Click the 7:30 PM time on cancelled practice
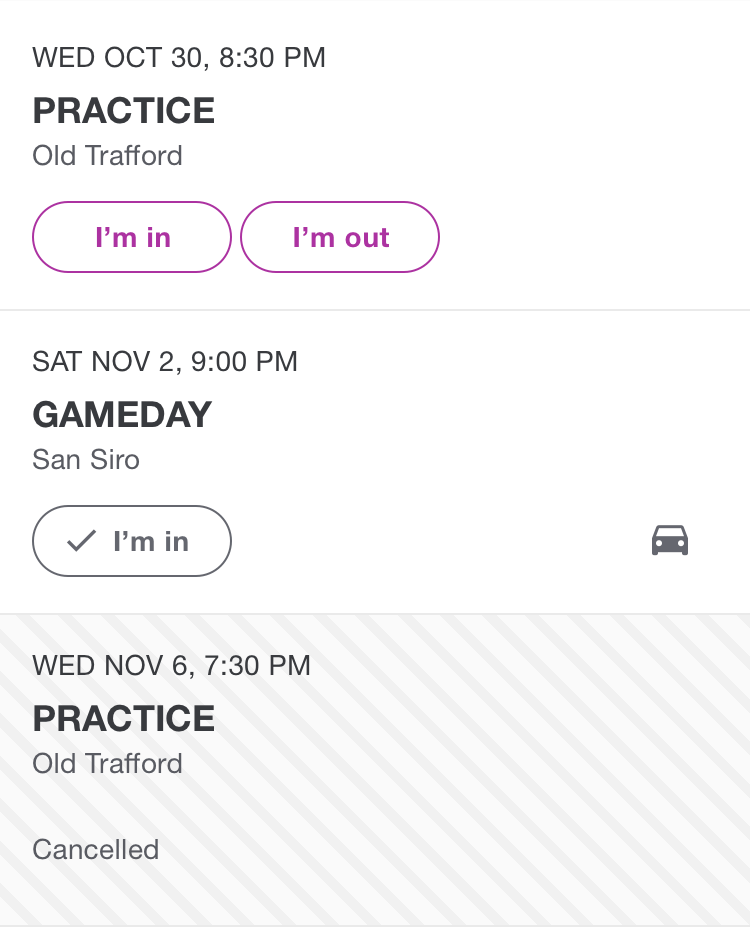This screenshot has height=935, width=750. tap(258, 666)
